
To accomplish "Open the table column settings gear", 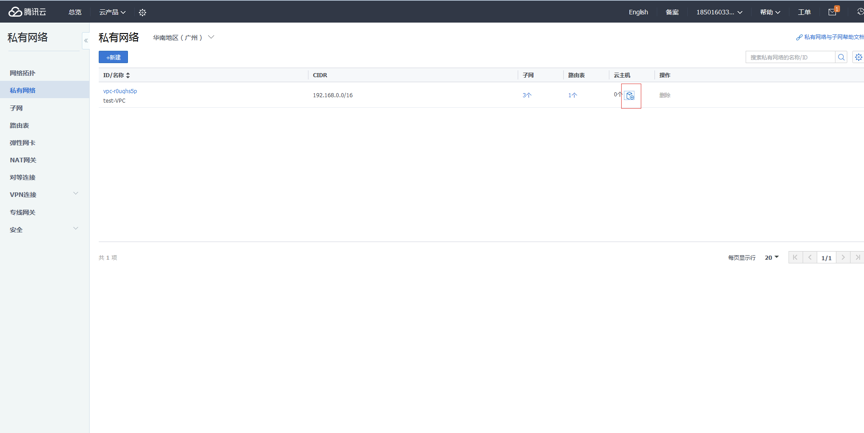I will [858, 57].
